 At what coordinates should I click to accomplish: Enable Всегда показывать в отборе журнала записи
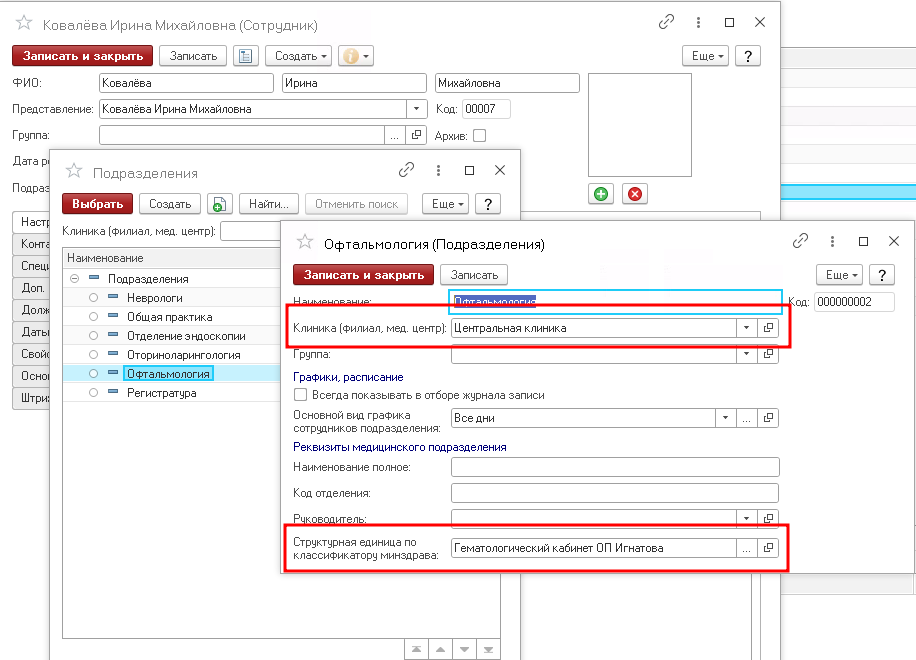pos(300,395)
